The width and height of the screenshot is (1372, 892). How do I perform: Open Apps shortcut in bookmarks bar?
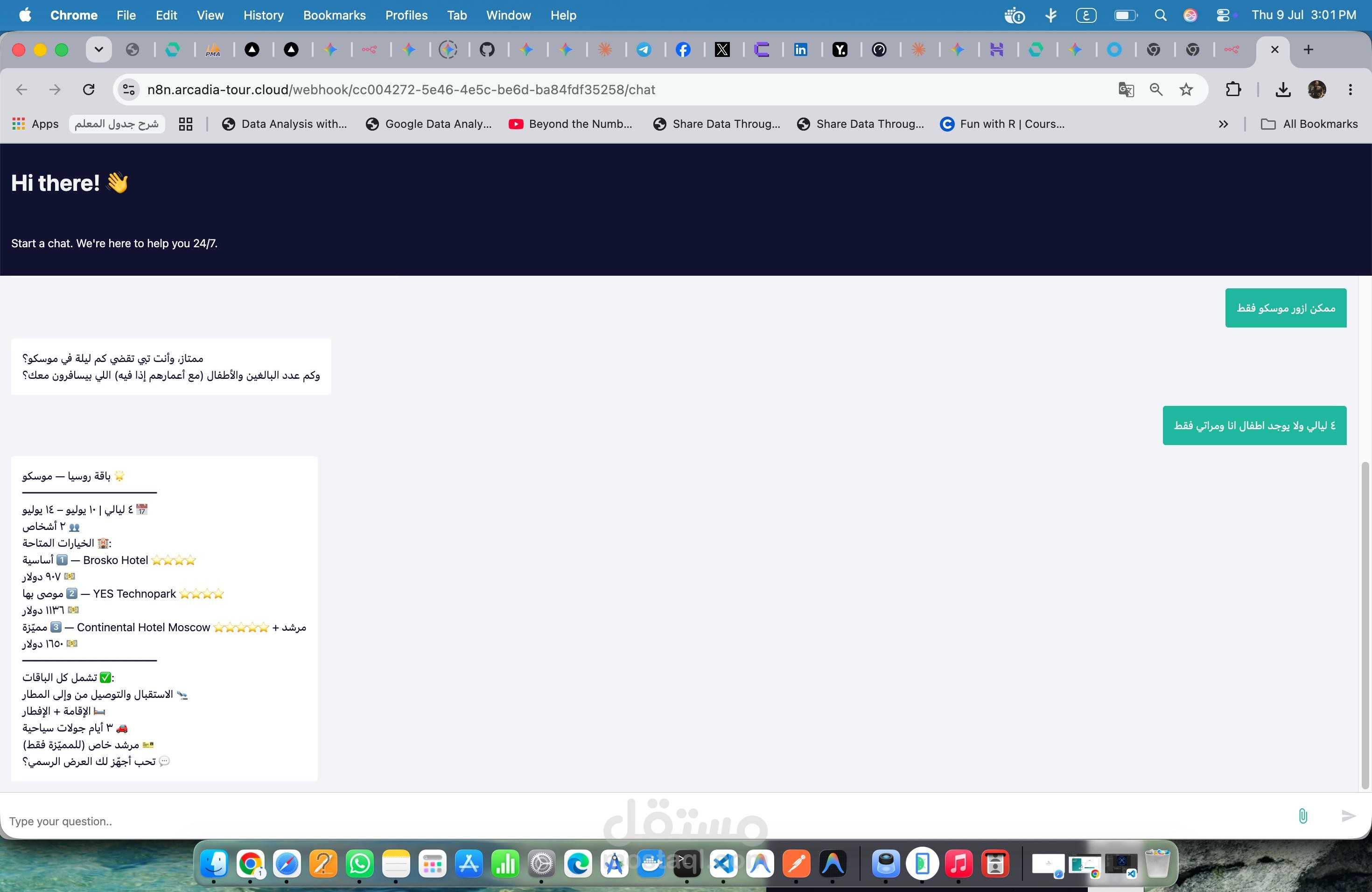tap(35, 124)
